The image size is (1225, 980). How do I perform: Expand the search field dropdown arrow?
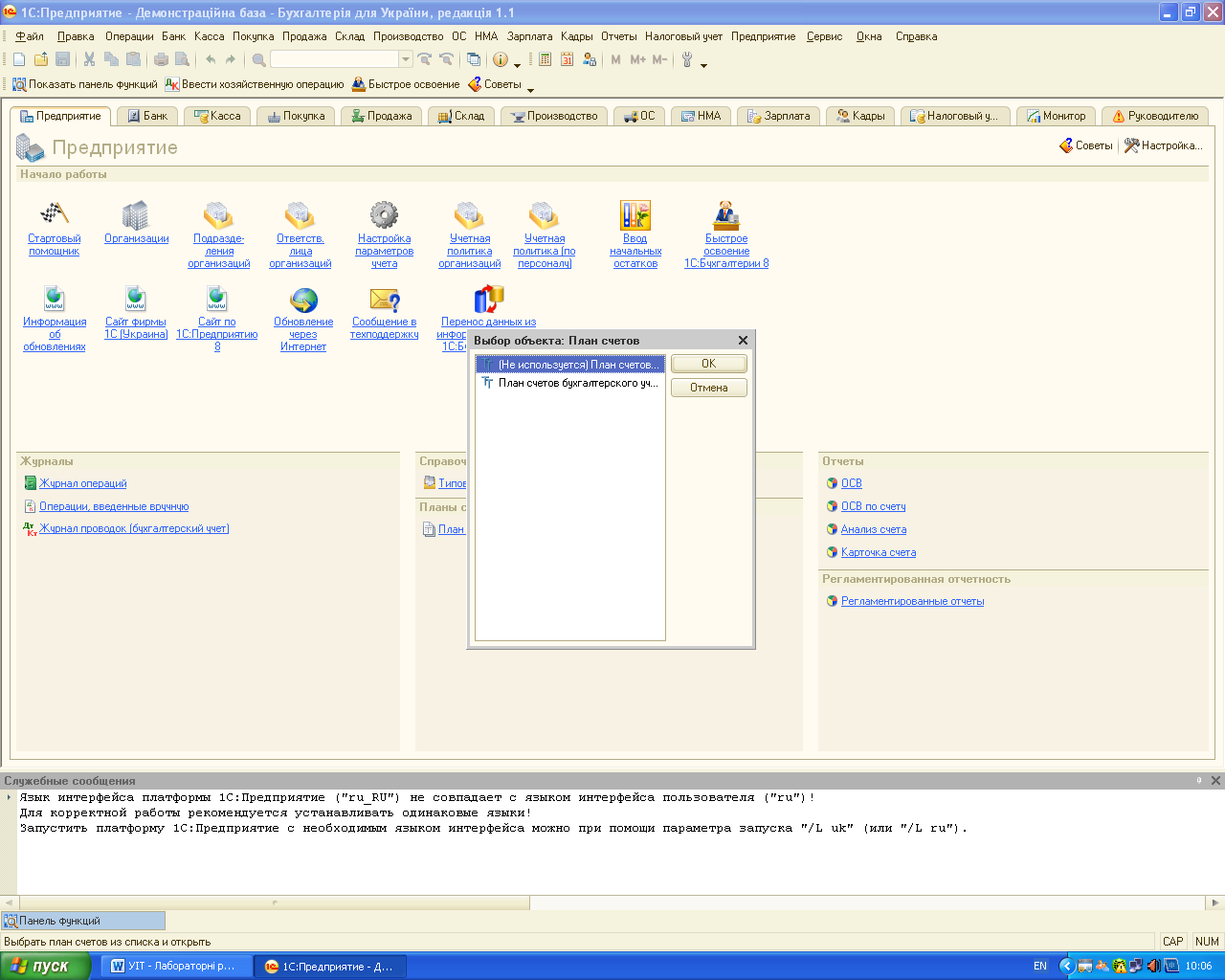pos(406,59)
